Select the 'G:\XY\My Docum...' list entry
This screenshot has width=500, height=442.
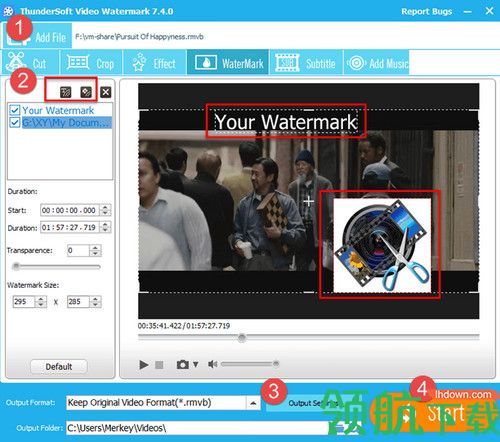point(67,122)
